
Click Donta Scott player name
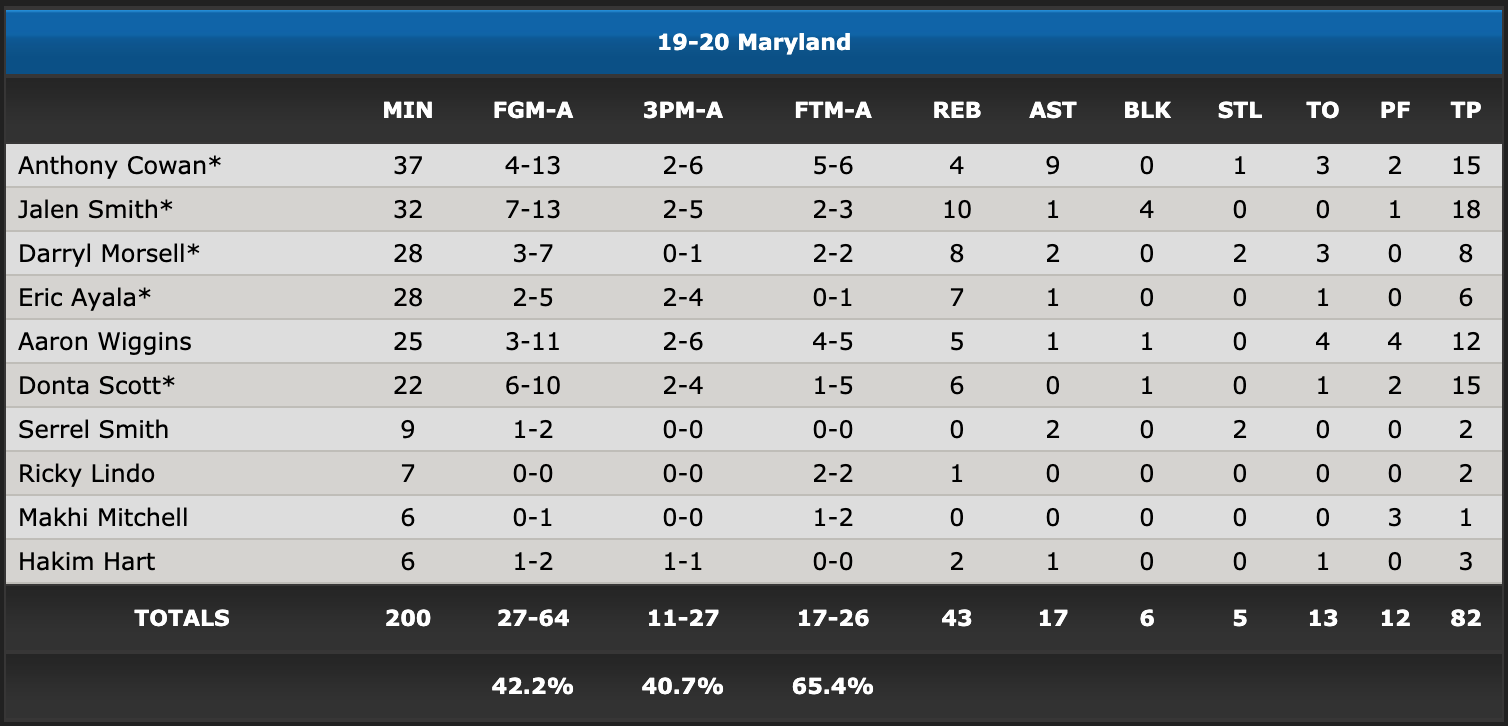click(x=98, y=385)
